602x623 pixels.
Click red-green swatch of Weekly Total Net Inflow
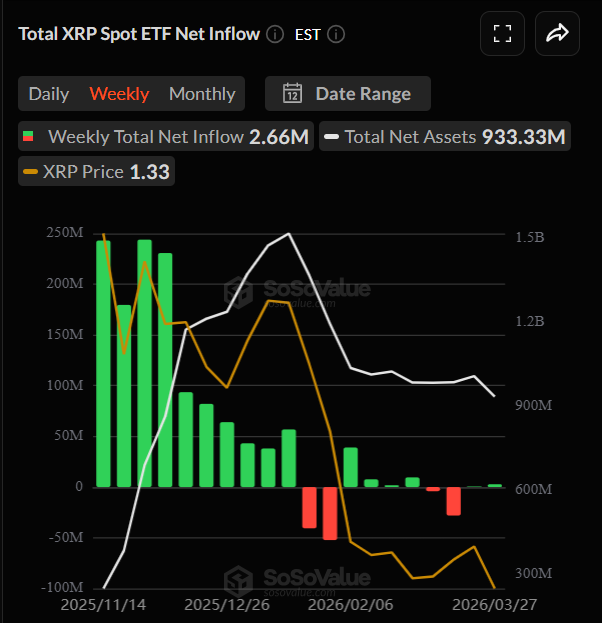30,136
